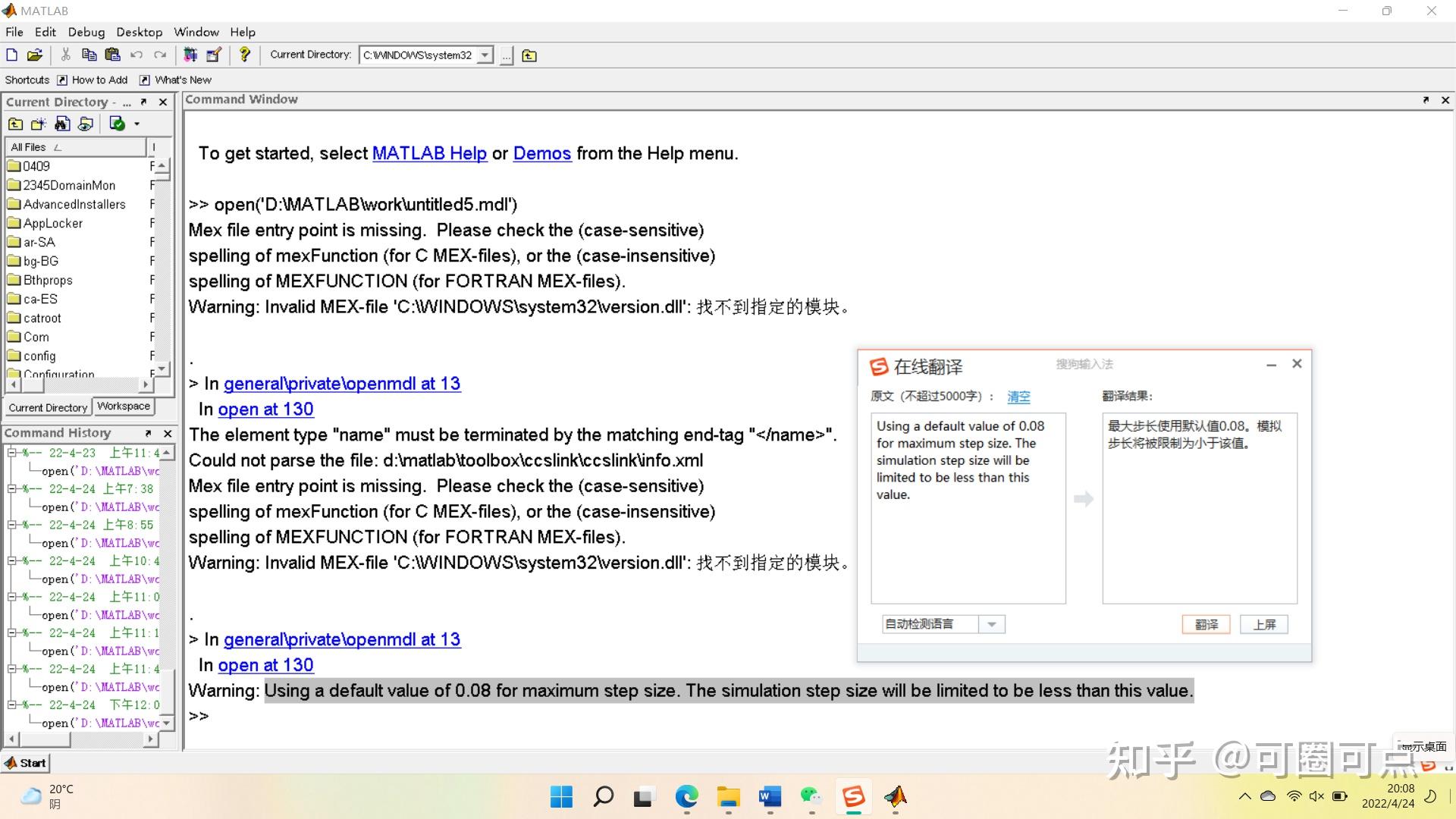Click the Command History vertical scrollbar down arrow

(x=167, y=723)
